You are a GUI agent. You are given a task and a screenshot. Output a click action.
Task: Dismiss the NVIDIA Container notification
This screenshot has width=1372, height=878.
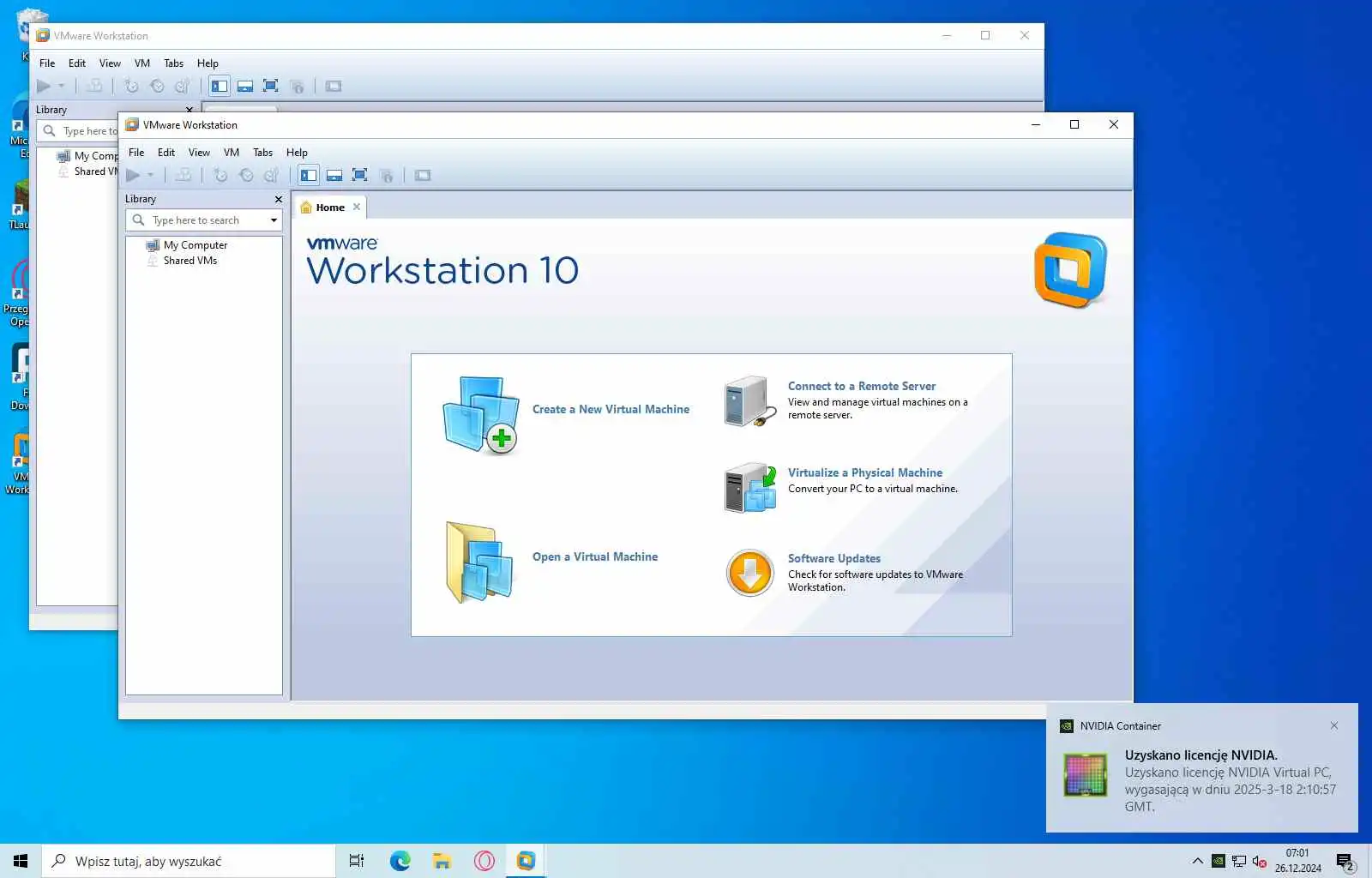point(1334,725)
